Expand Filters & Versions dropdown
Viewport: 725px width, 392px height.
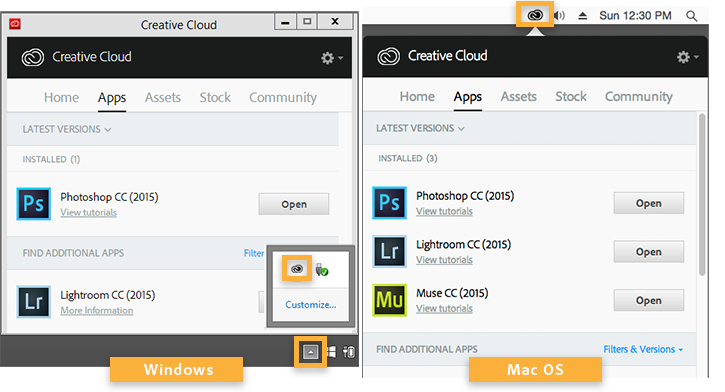click(643, 349)
